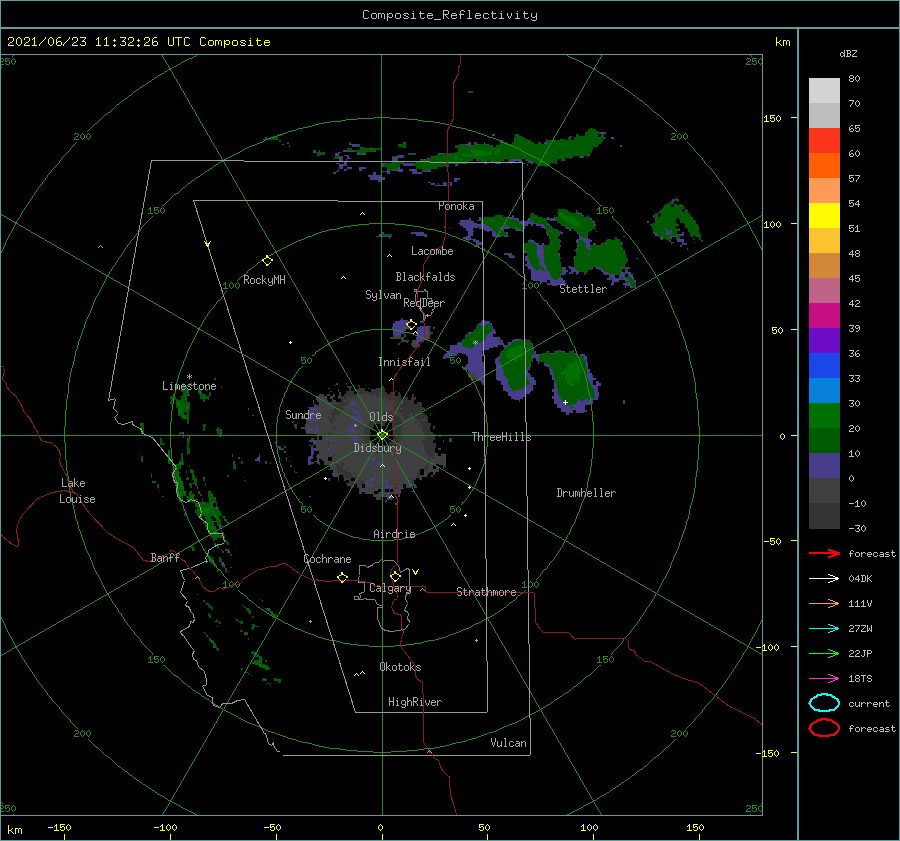Click the Innisfail label
Image resolution: width=900 pixels, height=841 pixels.
pyautogui.click(x=404, y=362)
